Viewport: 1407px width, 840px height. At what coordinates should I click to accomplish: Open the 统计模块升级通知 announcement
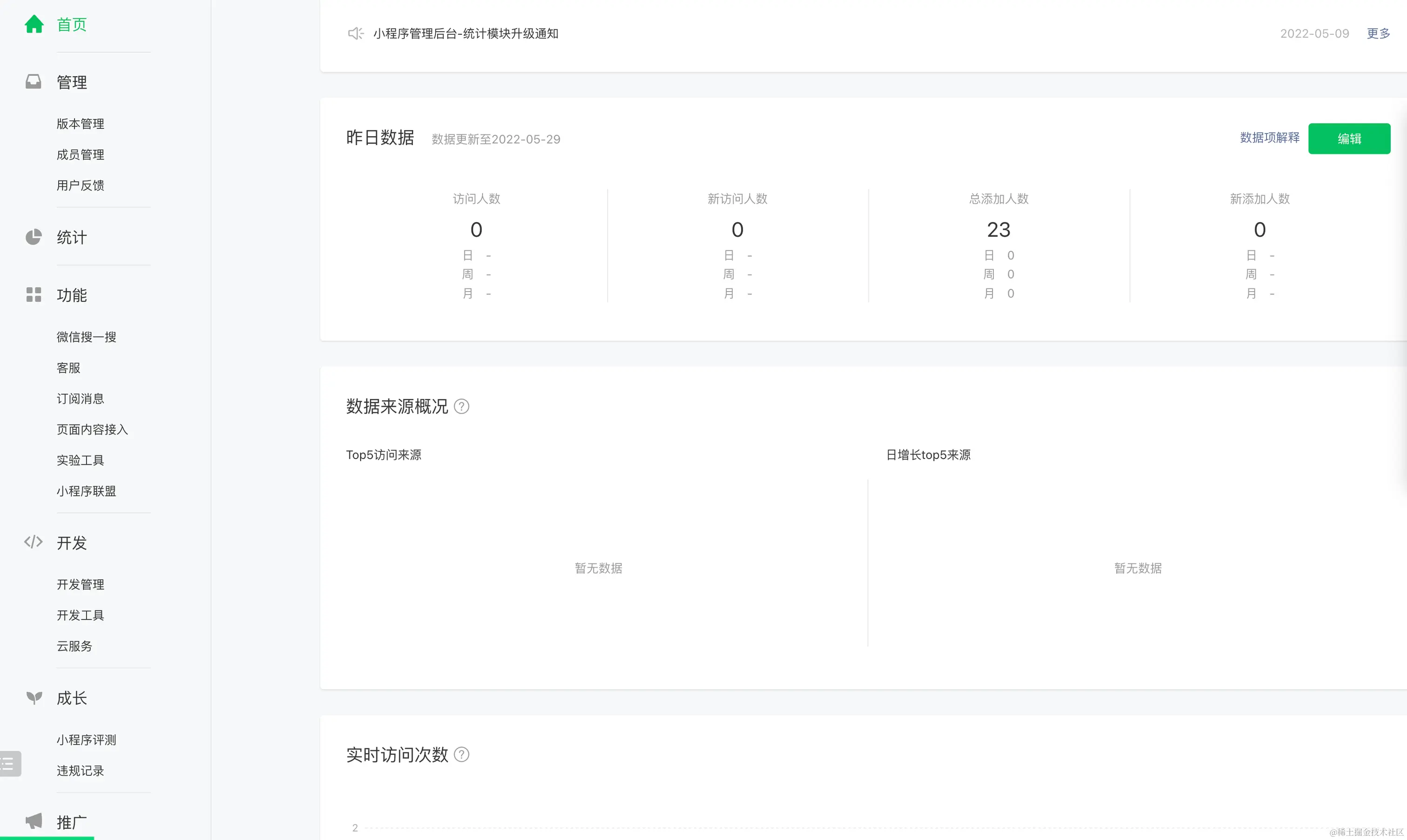pyautogui.click(x=465, y=33)
